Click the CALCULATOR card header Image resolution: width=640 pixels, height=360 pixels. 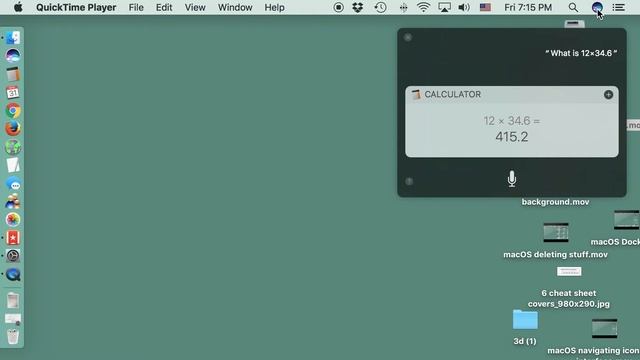[511, 95]
